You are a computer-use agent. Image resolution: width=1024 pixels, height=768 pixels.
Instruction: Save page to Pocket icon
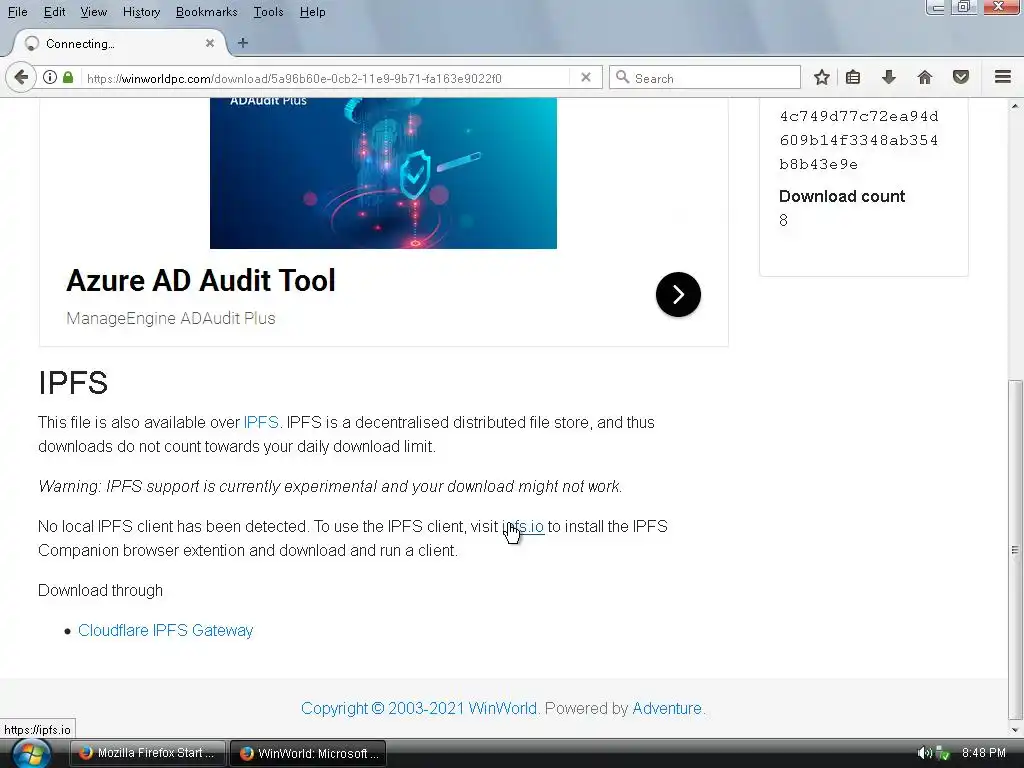[x=961, y=77]
